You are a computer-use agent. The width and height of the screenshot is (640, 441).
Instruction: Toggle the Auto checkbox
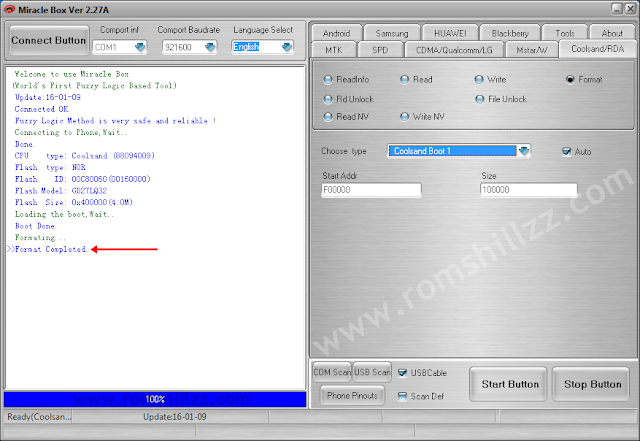tap(567, 152)
